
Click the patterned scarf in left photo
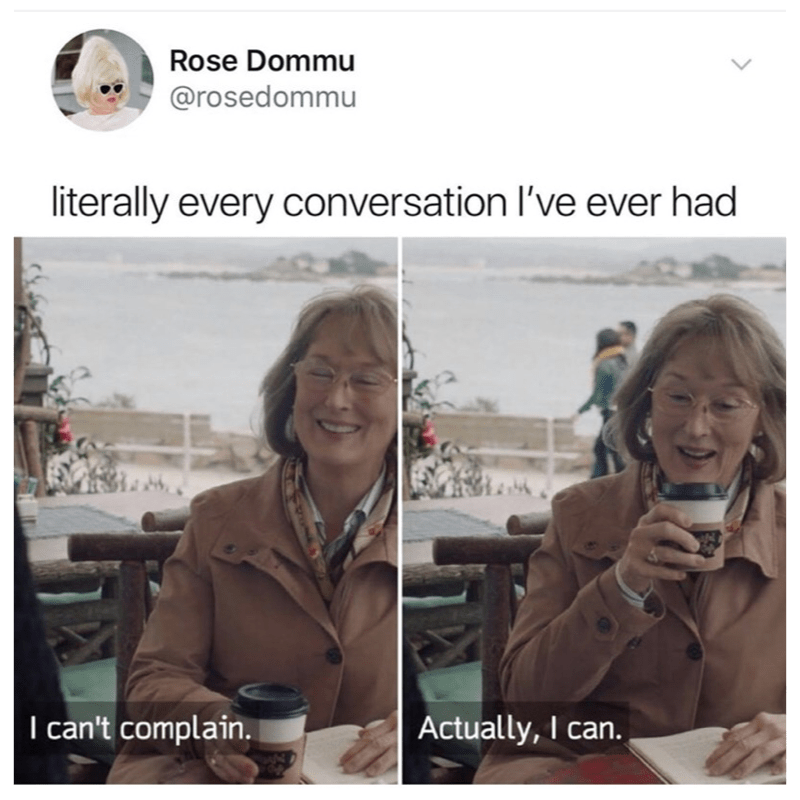coord(334,520)
